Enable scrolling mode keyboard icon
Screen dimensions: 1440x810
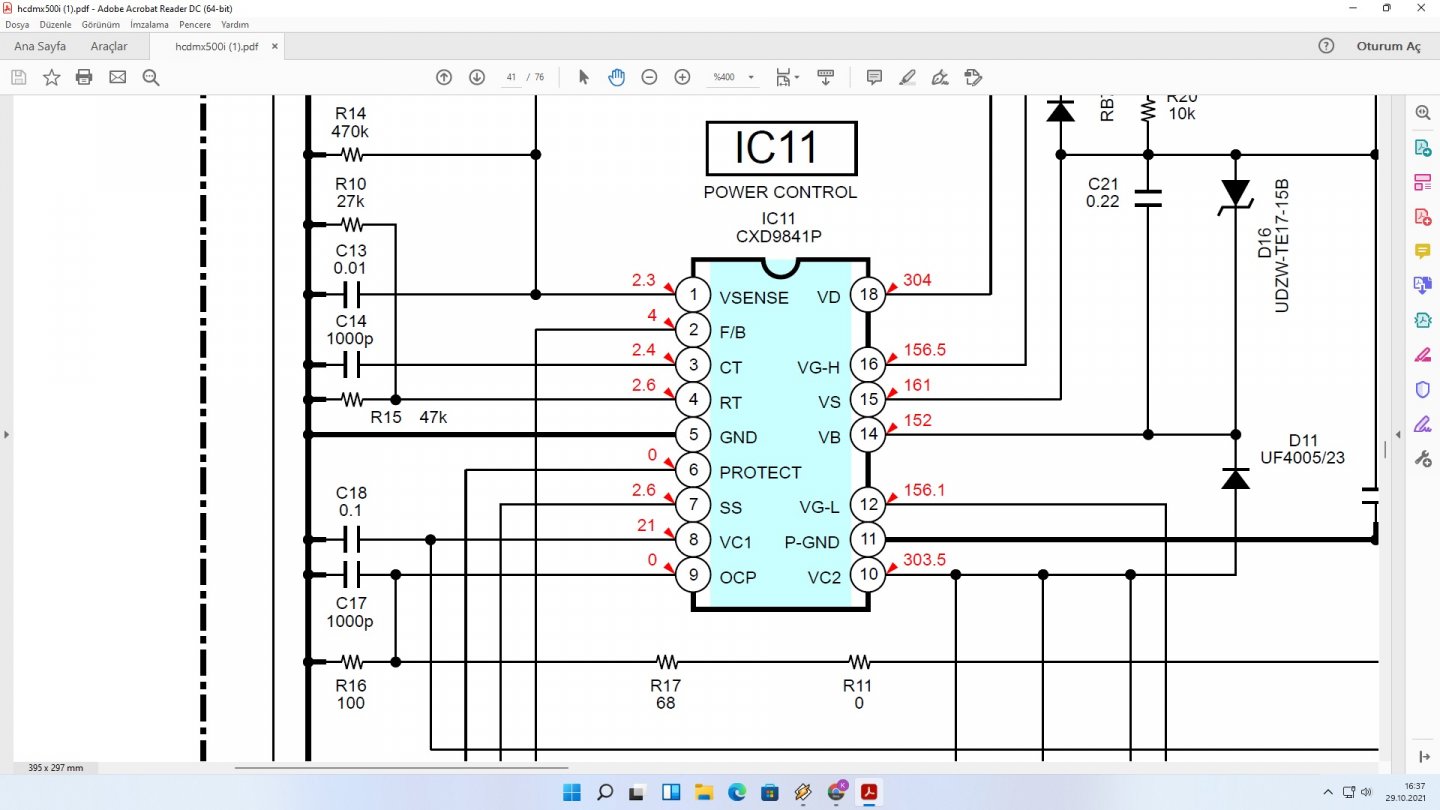(826, 77)
